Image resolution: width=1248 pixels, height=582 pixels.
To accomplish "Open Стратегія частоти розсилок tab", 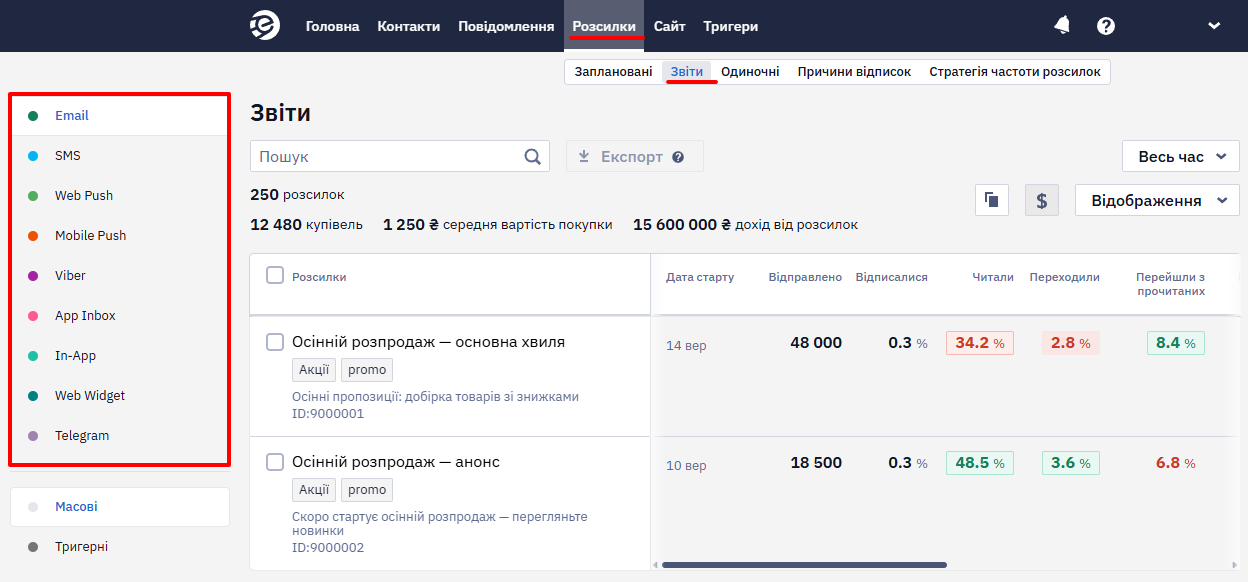I will point(1015,72).
